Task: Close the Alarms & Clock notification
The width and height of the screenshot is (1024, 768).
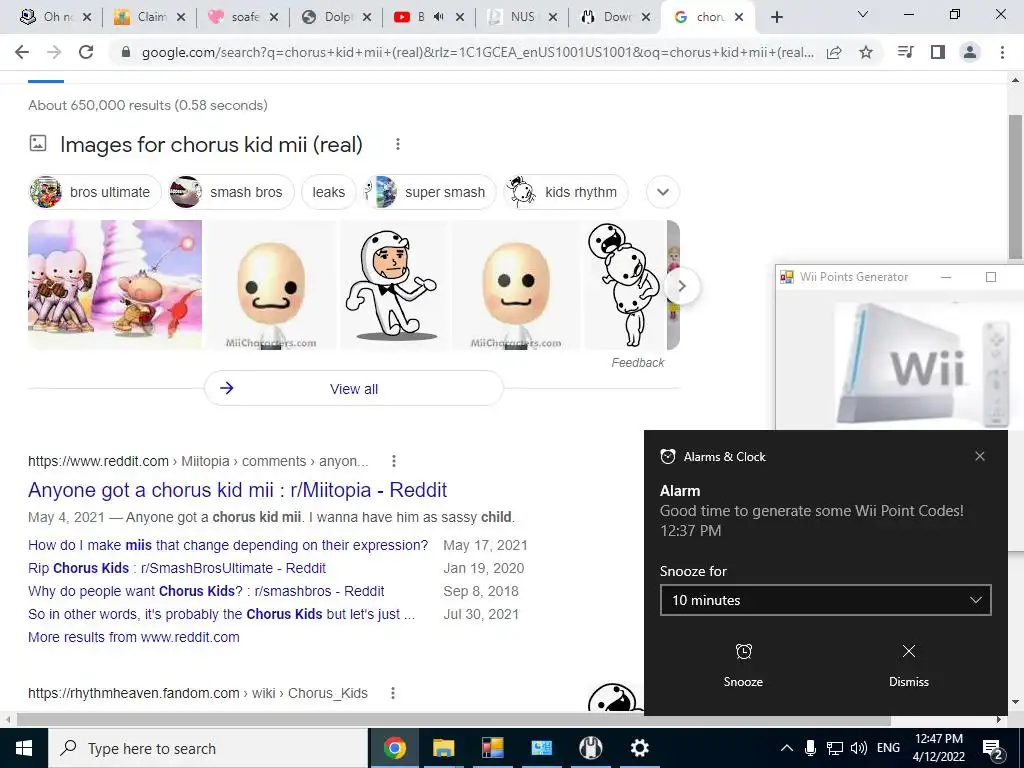Action: point(980,456)
